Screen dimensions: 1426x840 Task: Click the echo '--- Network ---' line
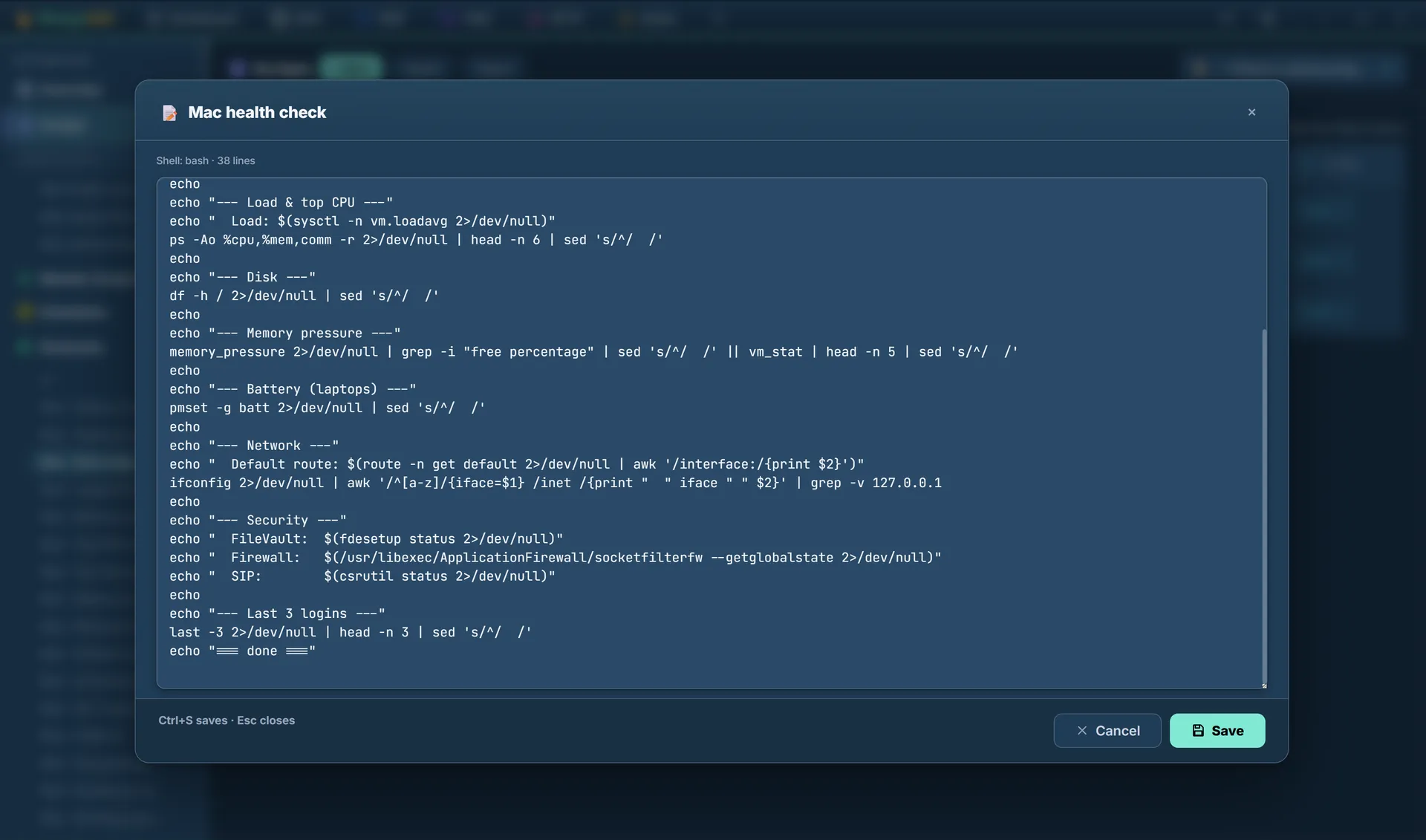tap(254, 446)
